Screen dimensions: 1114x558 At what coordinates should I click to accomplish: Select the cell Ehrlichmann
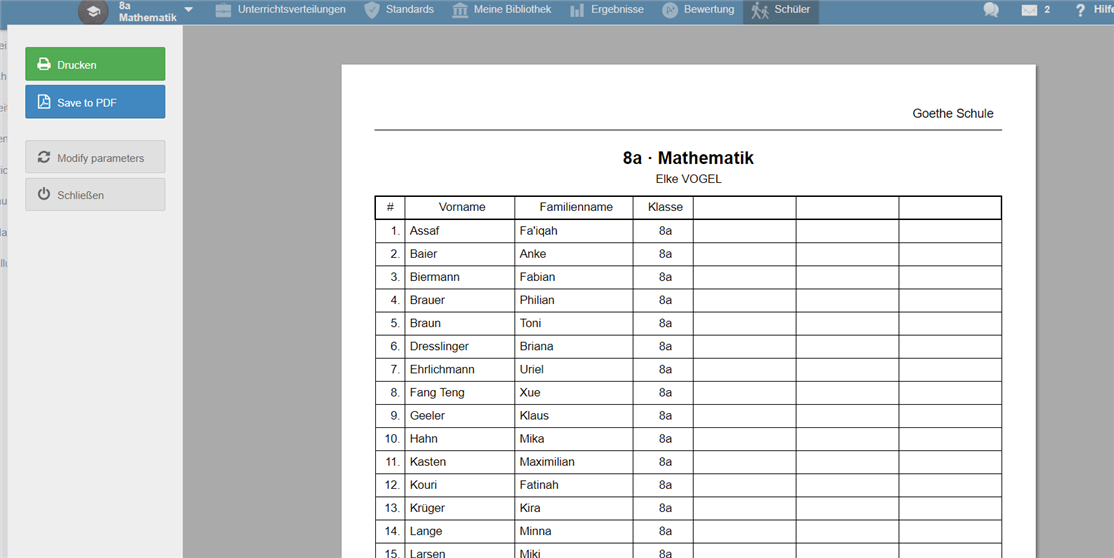coord(460,370)
